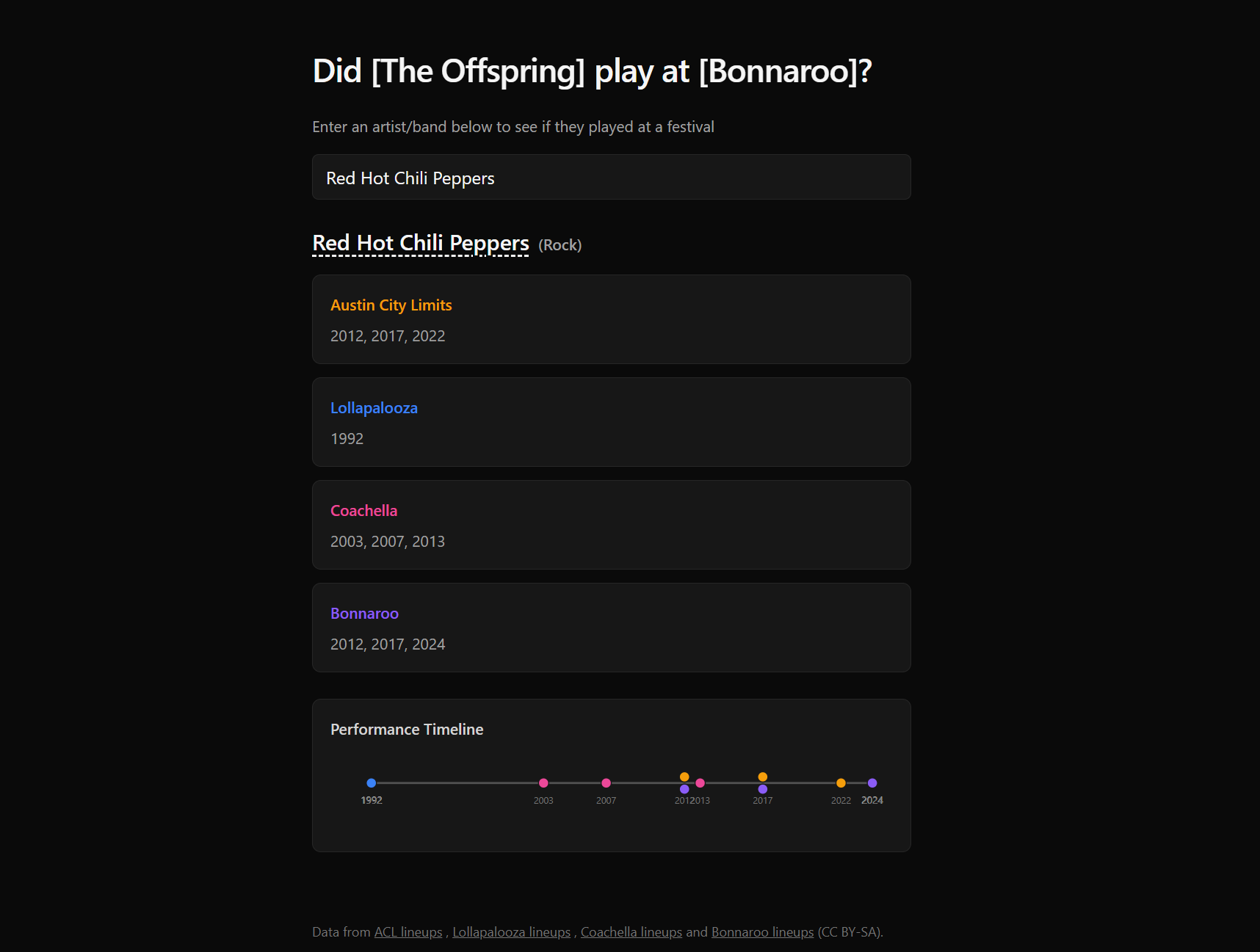Screen dimensions: 1260x952
Task: Follow the ACL lineups footer link
Action: pyautogui.click(x=407, y=931)
